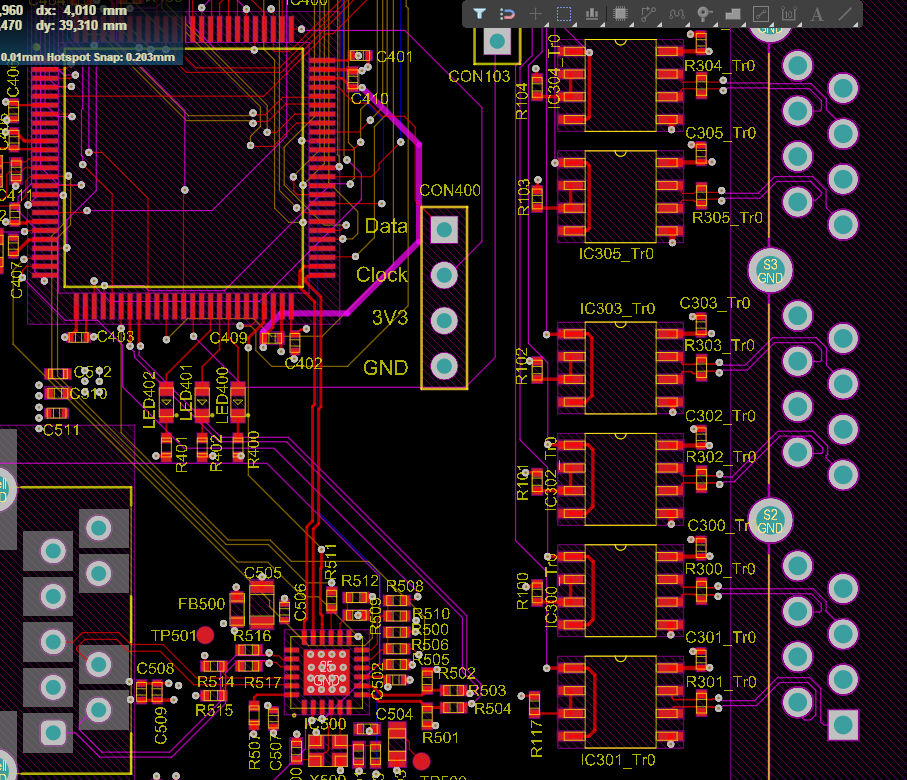
Task: Click the C401 designator label
Action: 394,57
